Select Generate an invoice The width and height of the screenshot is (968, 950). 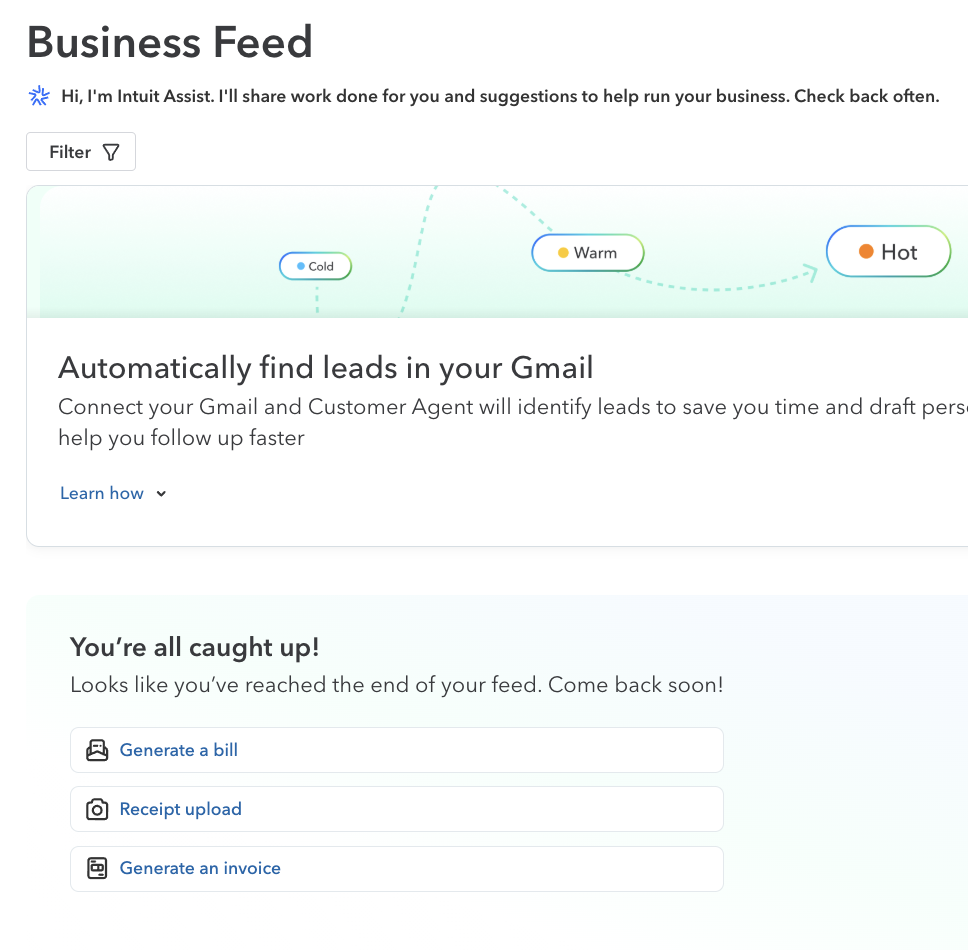200,868
